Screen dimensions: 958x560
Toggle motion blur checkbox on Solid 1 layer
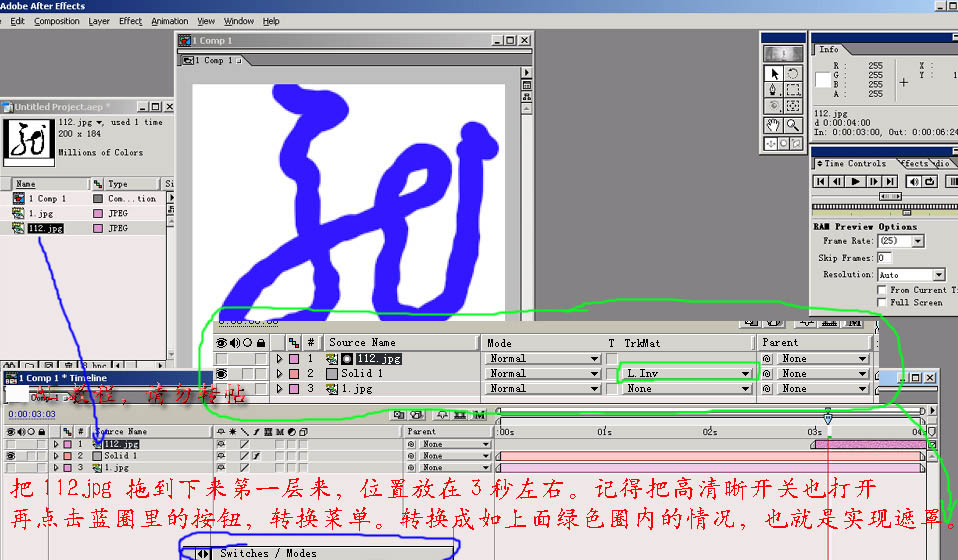click(280, 456)
